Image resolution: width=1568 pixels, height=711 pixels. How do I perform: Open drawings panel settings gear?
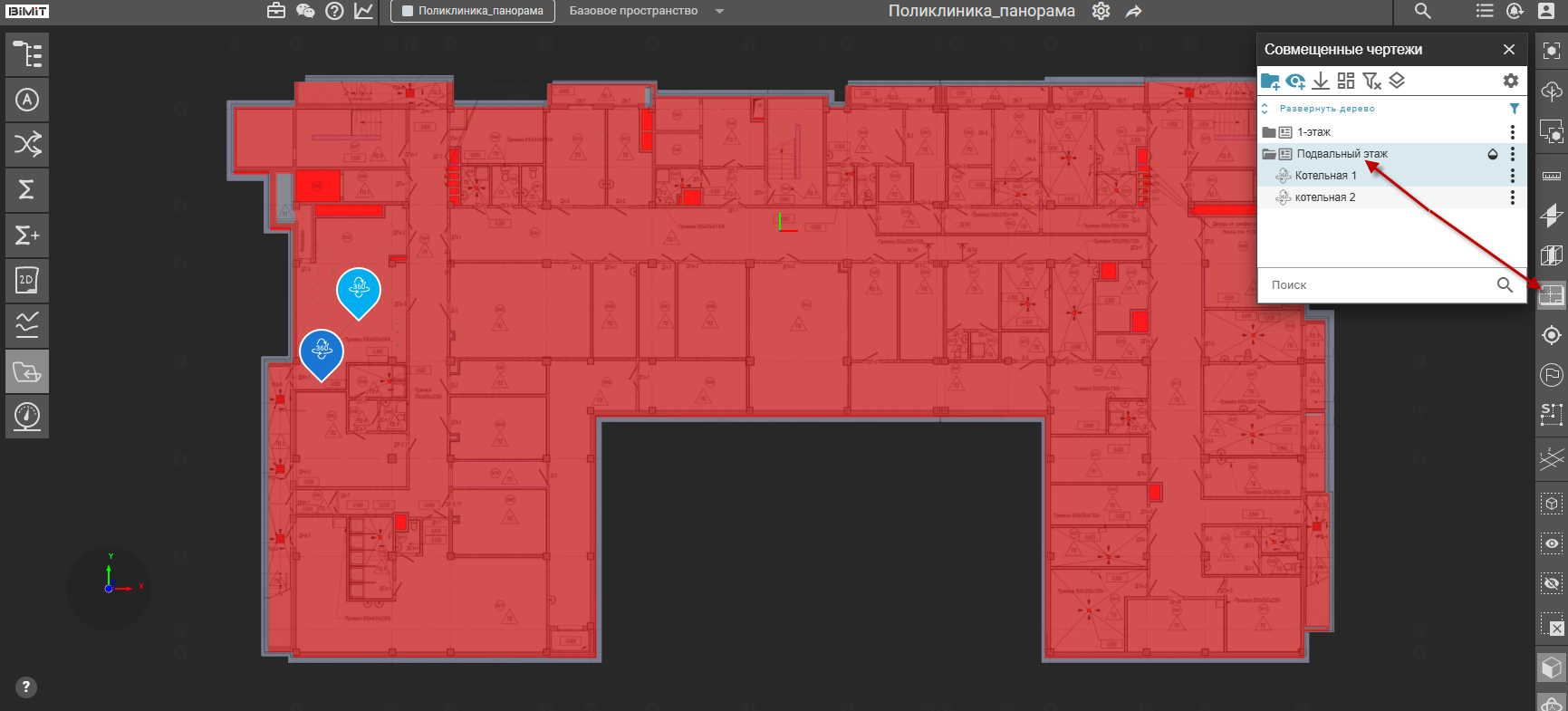tap(1511, 81)
